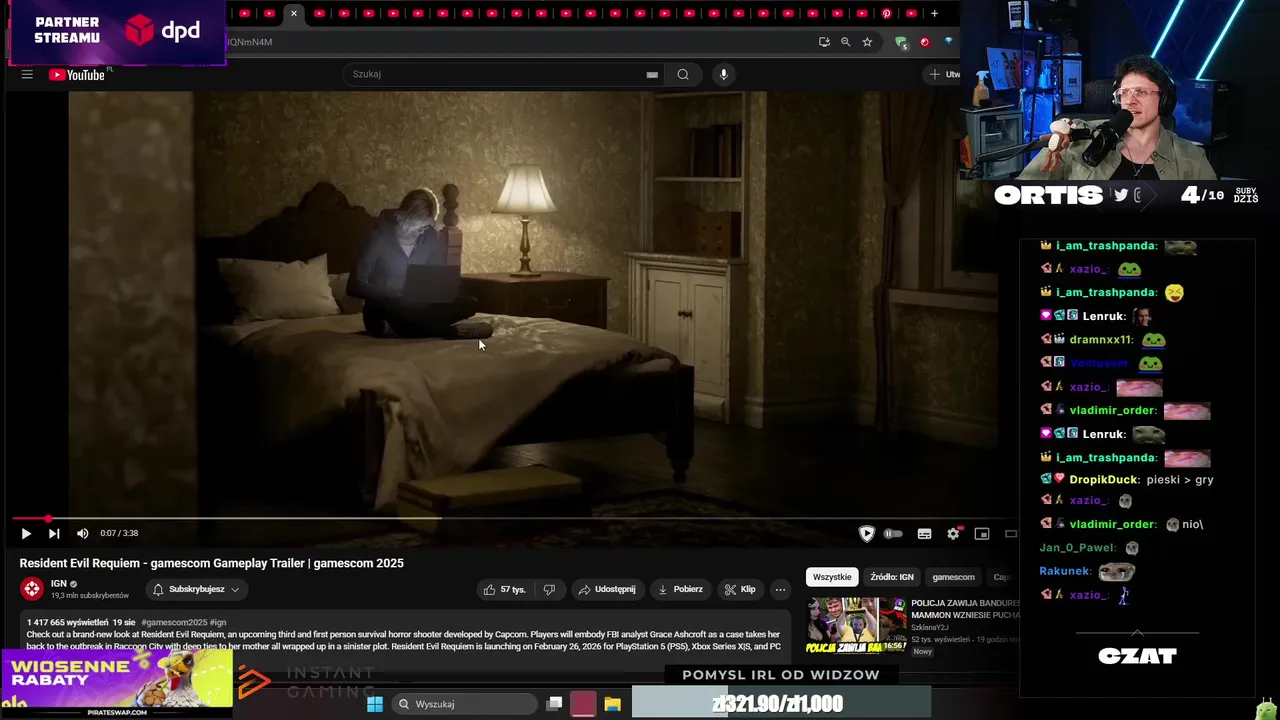The image size is (1280, 720).
Task: Open YouTube hamburger guide menu
Action: pyautogui.click(x=27, y=74)
